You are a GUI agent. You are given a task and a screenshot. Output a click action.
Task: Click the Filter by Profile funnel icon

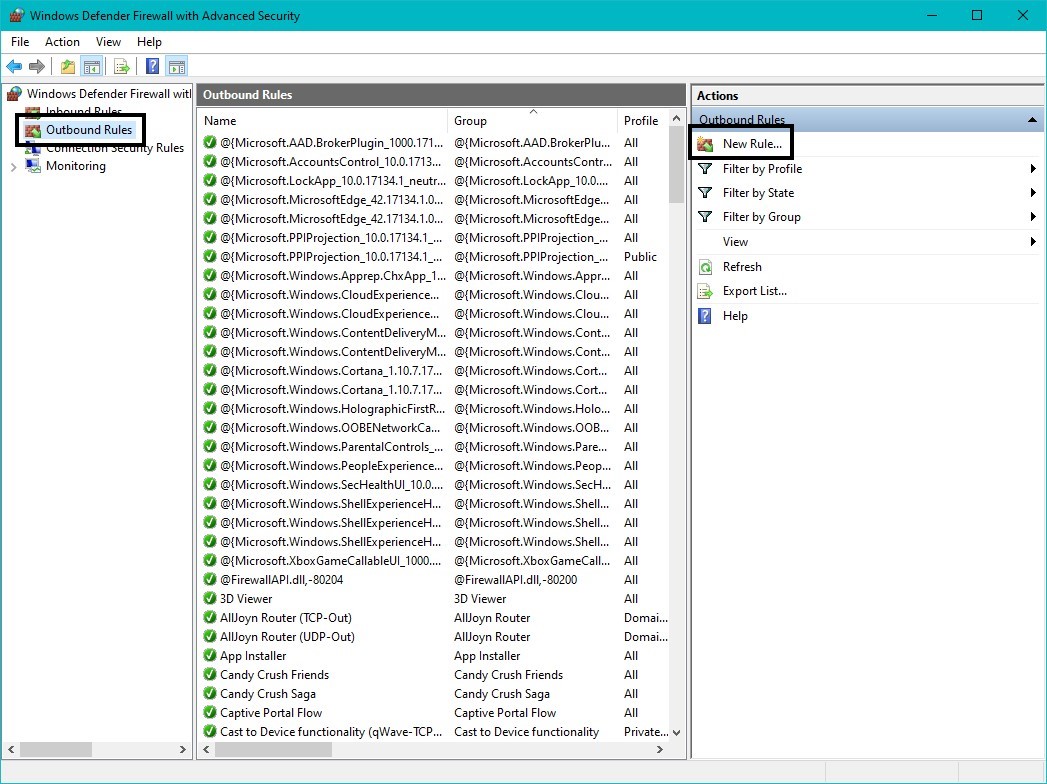tap(704, 169)
